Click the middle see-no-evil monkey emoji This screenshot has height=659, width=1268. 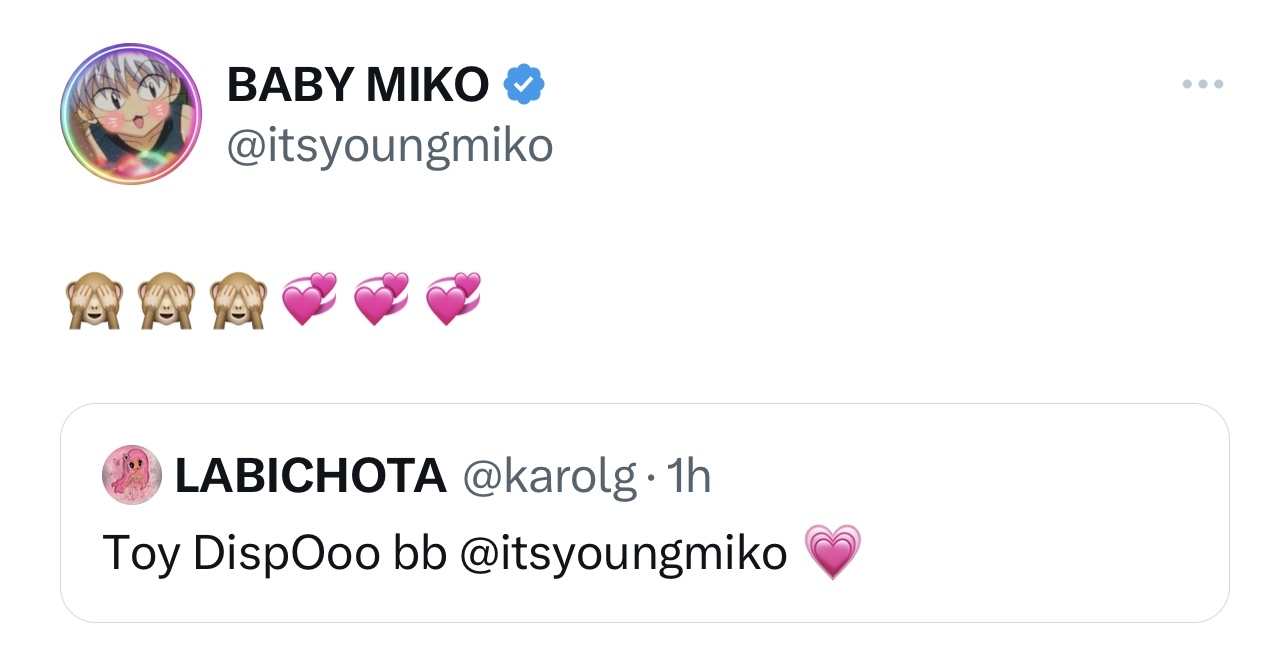165,302
